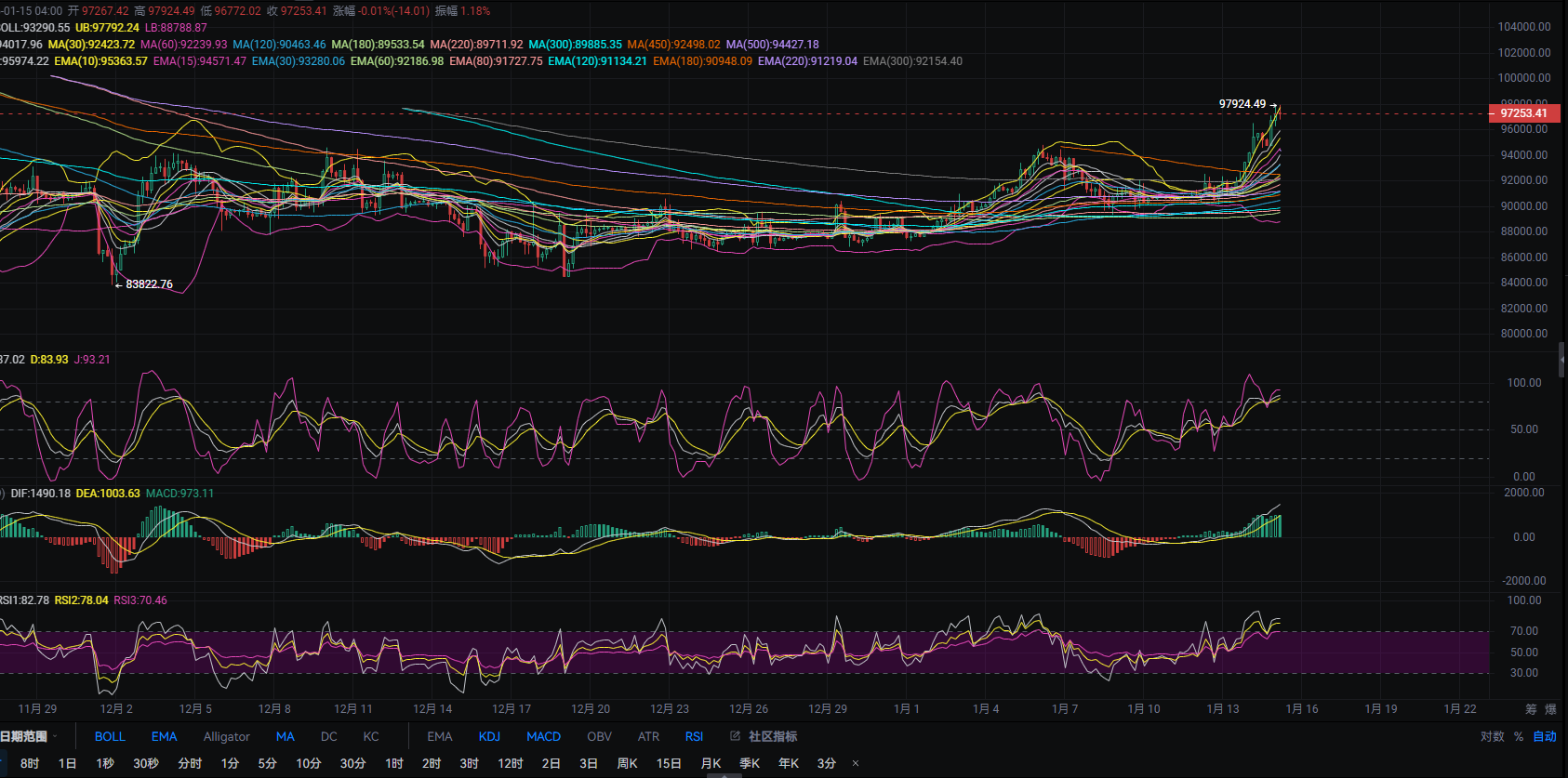Select 自动 auto scale
The height and width of the screenshot is (778, 1568).
pyautogui.click(x=1545, y=736)
